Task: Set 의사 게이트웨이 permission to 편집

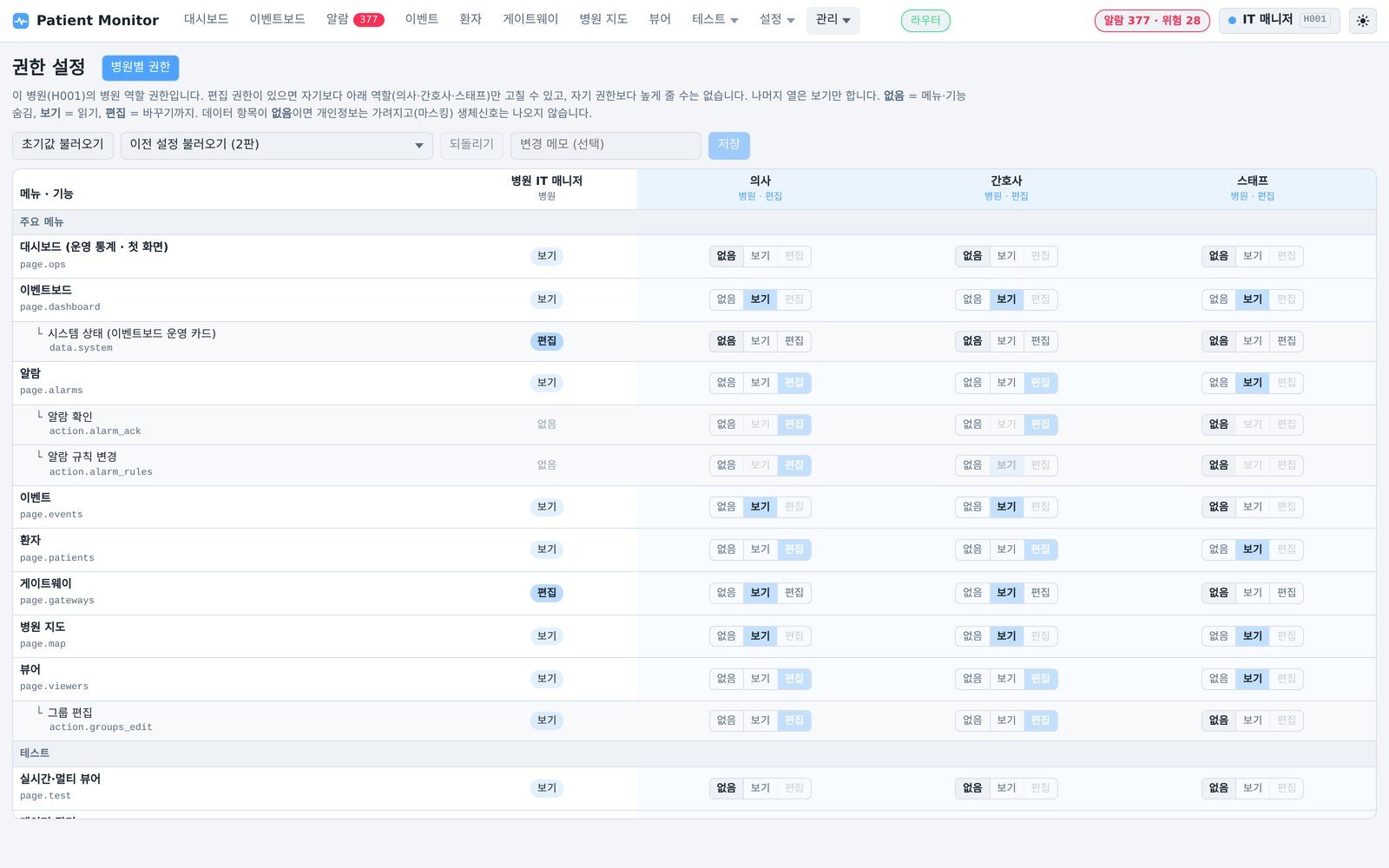Action: 794,593
